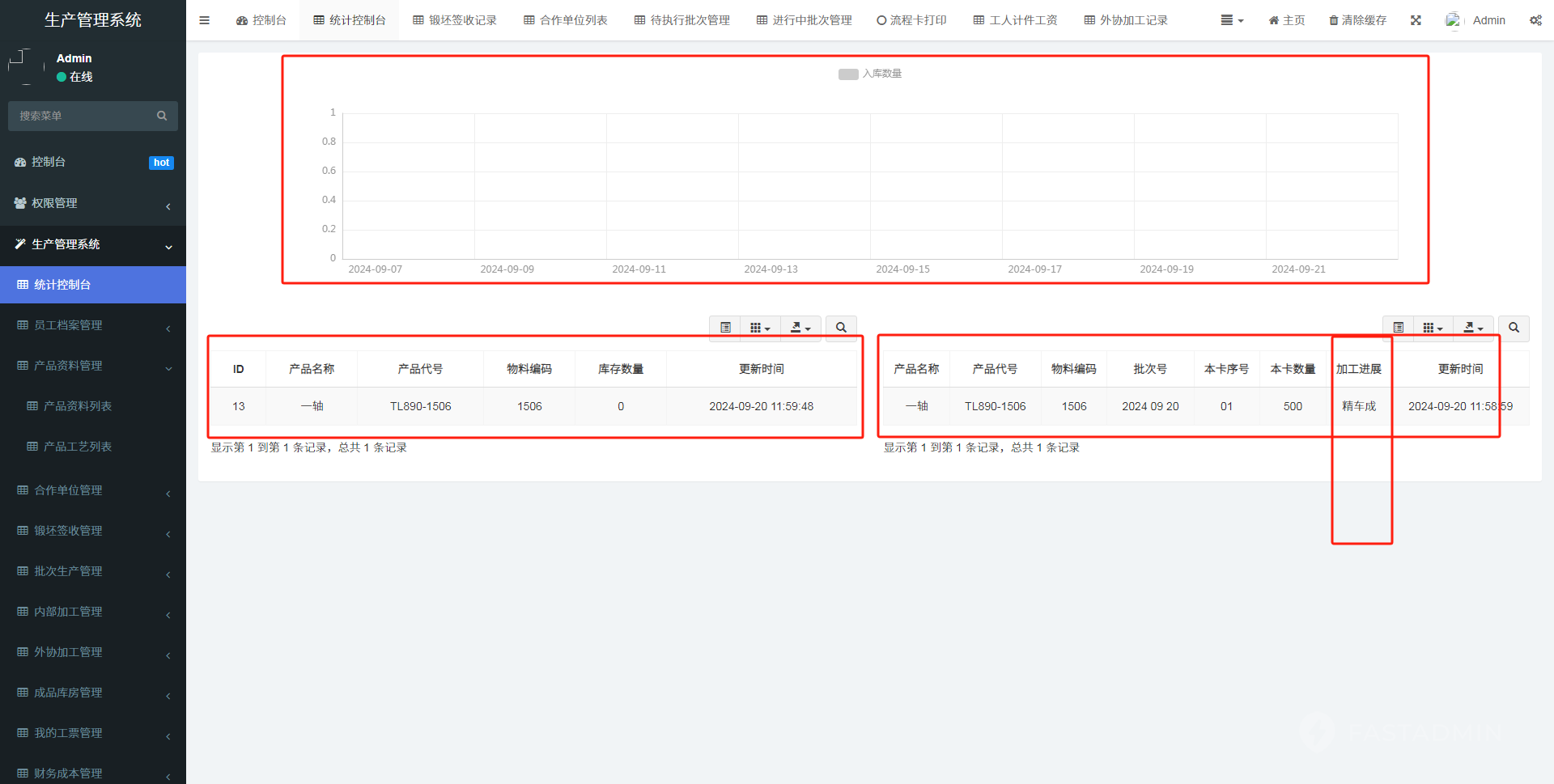
Task: Click the search icon above the left inventory table
Action: tap(841, 328)
